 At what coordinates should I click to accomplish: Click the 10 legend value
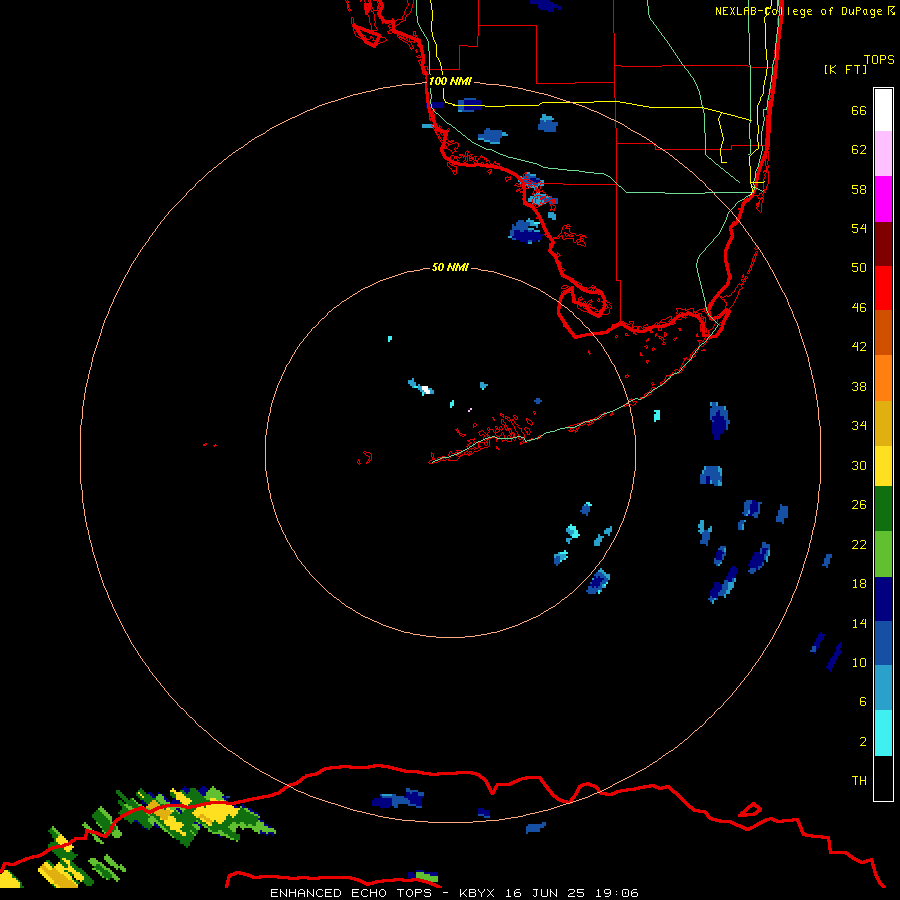[859, 662]
